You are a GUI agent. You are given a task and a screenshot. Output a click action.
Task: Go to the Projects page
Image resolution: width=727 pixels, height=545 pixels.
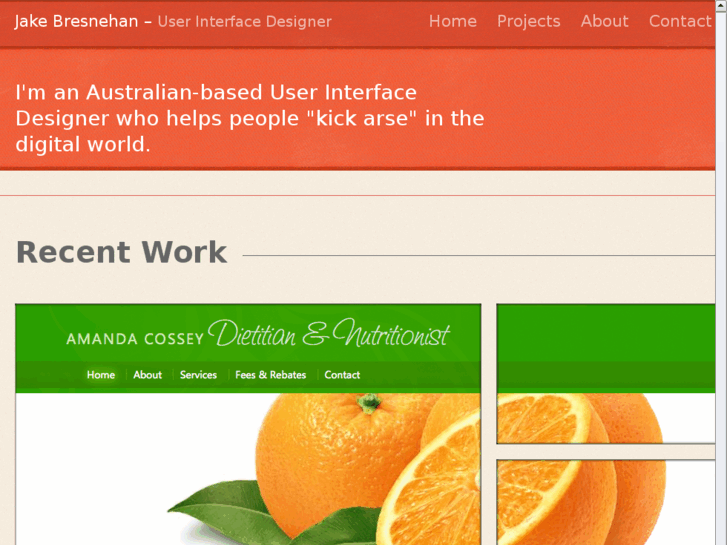[x=529, y=21]
